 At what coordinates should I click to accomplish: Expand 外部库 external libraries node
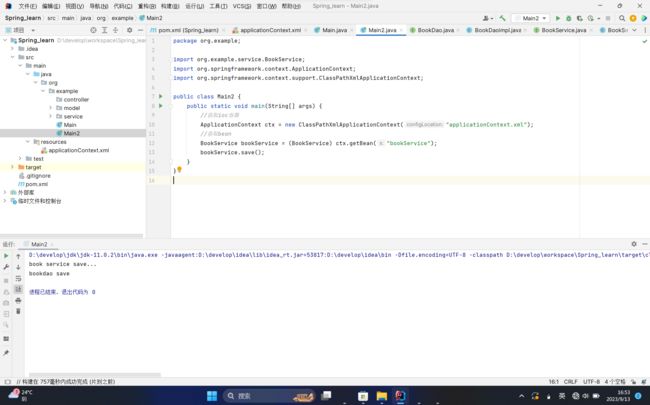coord(5,192)
